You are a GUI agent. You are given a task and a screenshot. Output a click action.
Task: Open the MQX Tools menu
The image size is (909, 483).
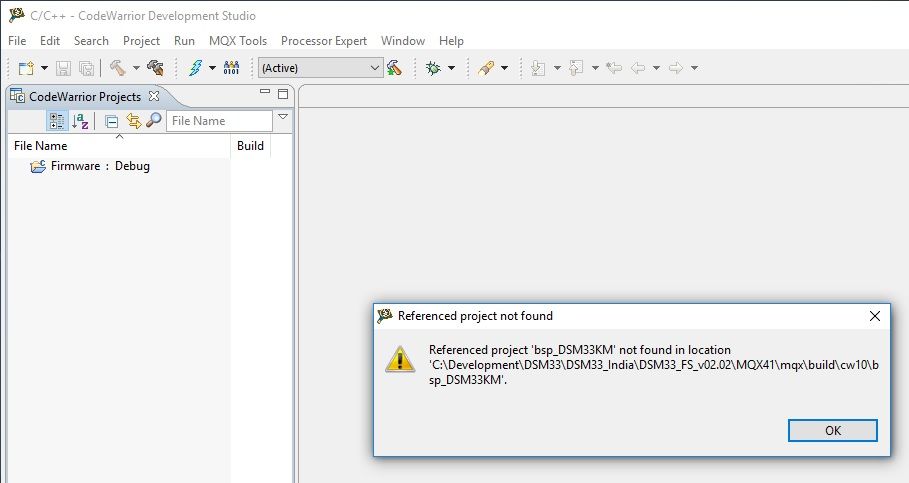click(238, 41)
